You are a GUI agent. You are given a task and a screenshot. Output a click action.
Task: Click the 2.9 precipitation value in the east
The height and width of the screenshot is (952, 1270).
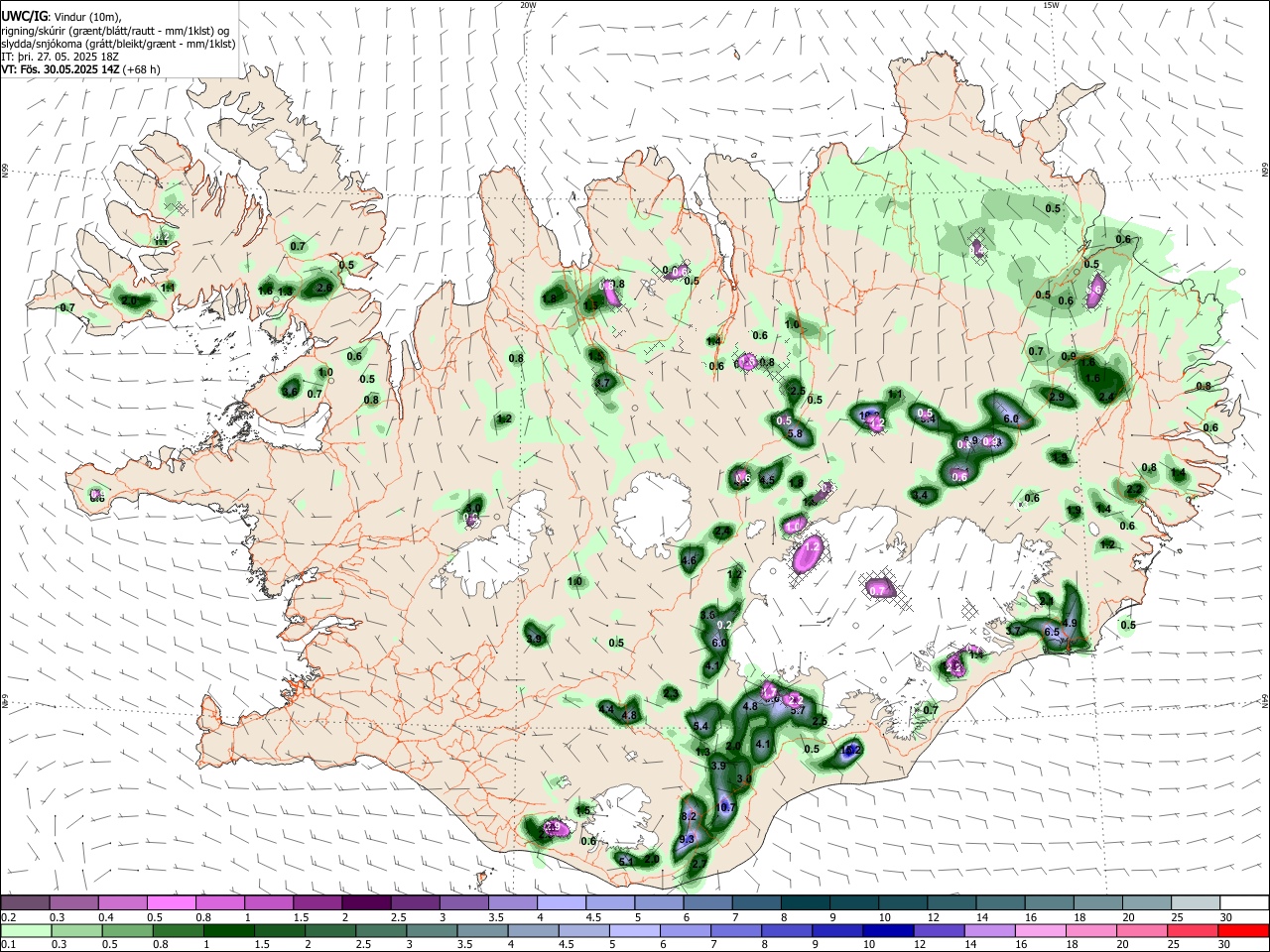tap(1057, 397)
